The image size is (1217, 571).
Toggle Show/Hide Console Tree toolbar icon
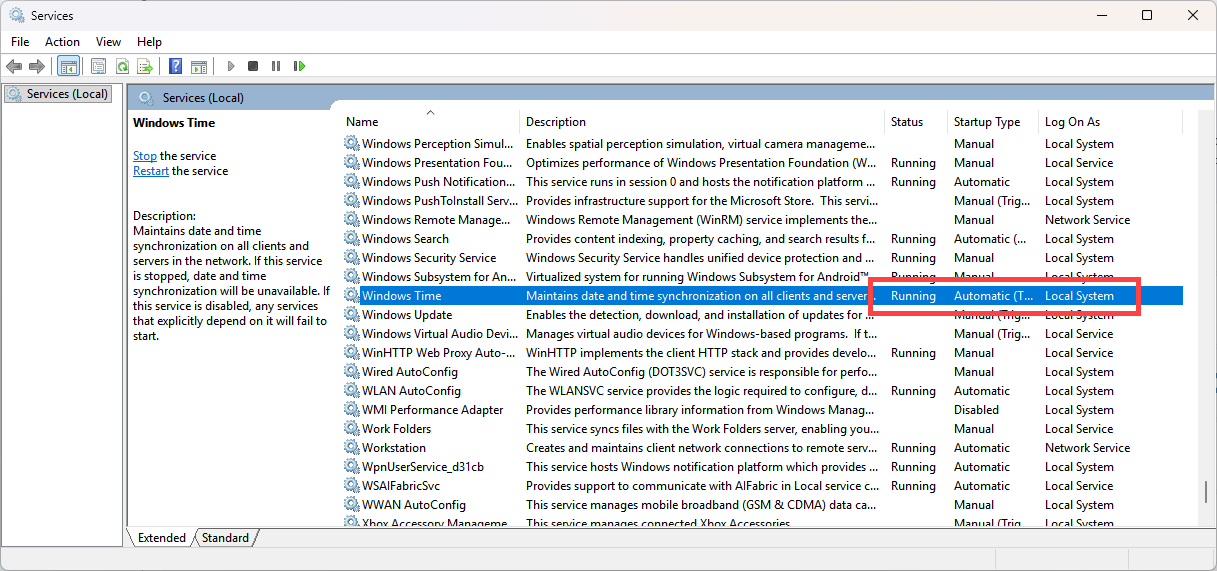(x=69, y=66)
